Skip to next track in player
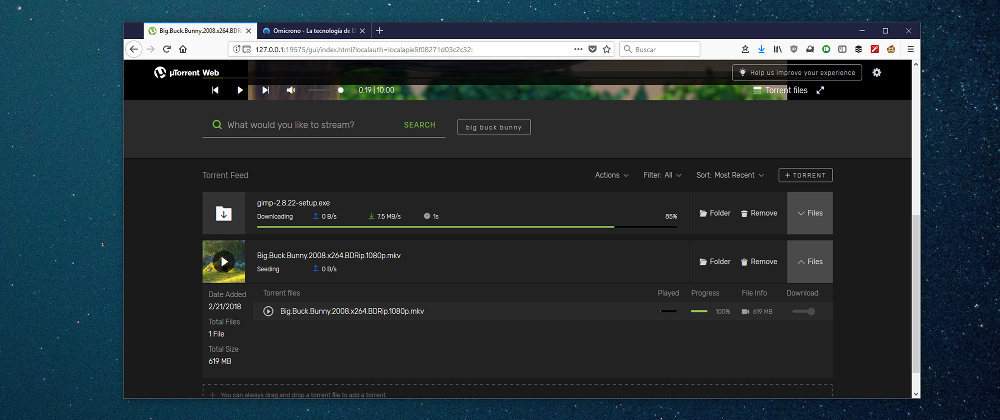This screenshot has width=1000, height=420. tap(265, 90)
